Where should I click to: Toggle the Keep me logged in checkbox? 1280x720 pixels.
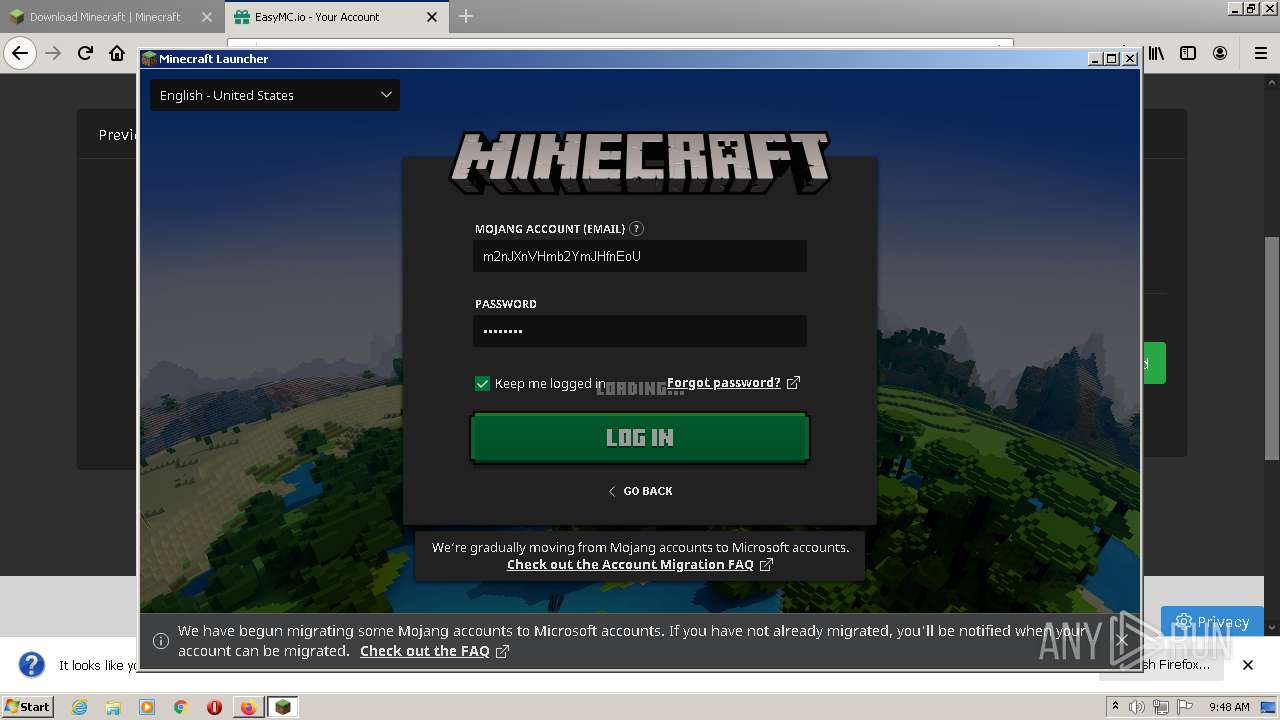482,383
